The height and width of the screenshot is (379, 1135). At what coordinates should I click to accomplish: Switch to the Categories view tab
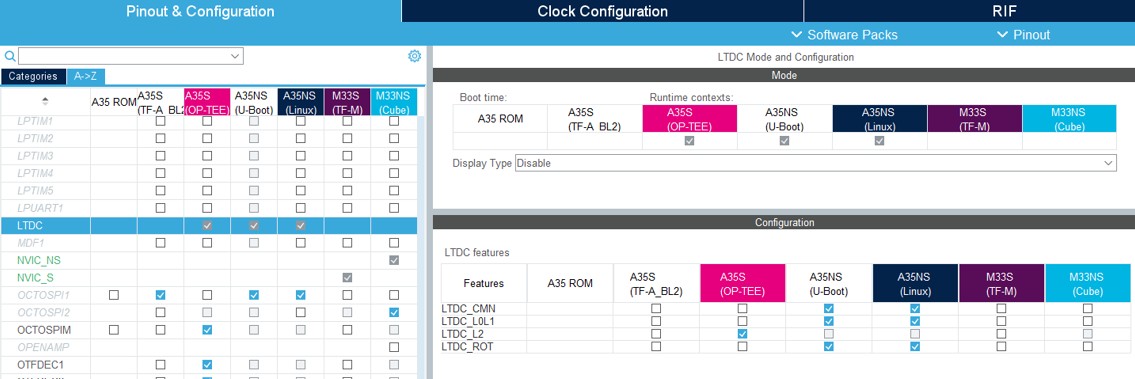click(33, 76)
